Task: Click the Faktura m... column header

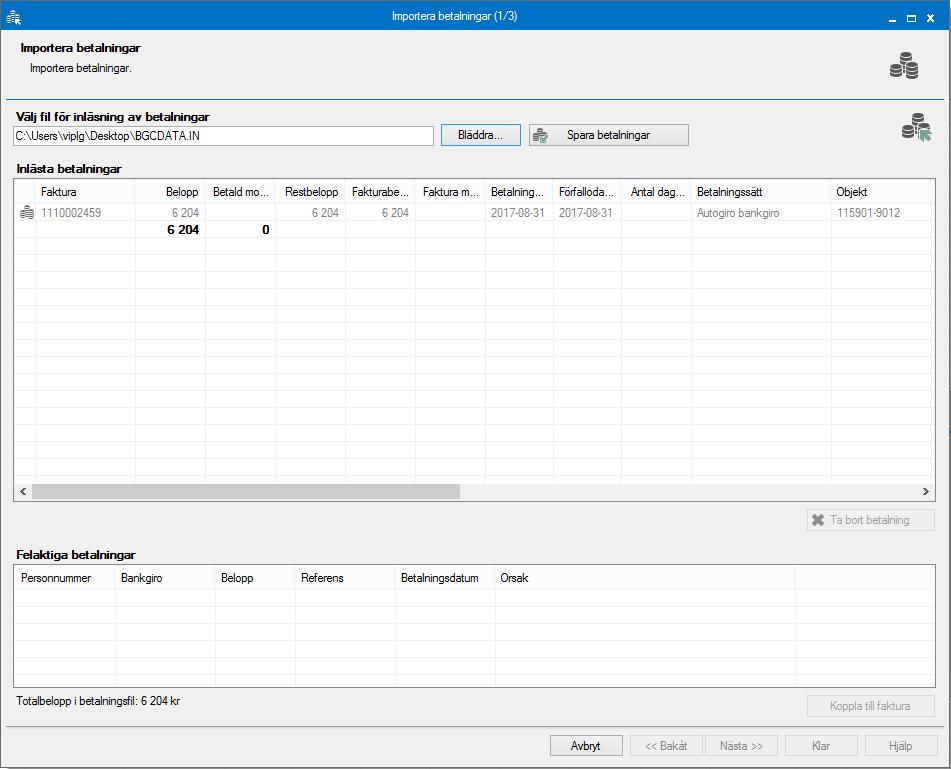Action: click(450, 192)
